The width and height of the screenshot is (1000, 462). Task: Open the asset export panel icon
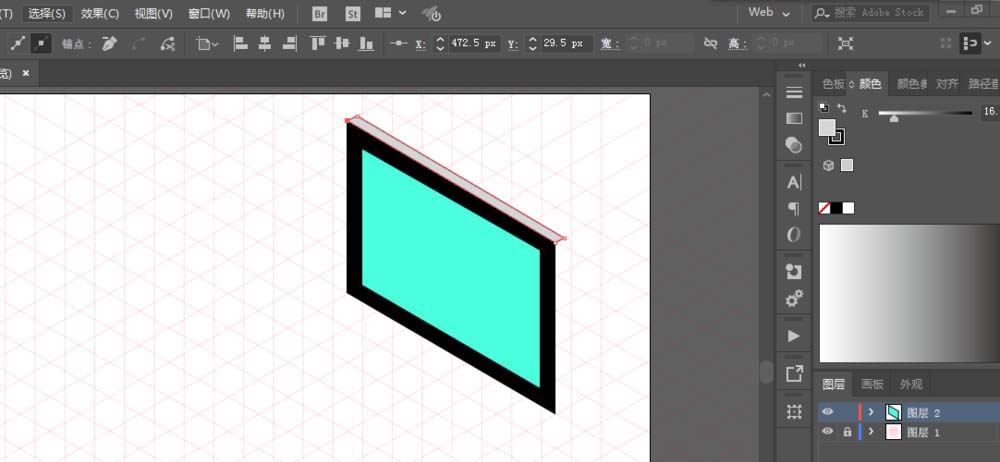(794, 374)
